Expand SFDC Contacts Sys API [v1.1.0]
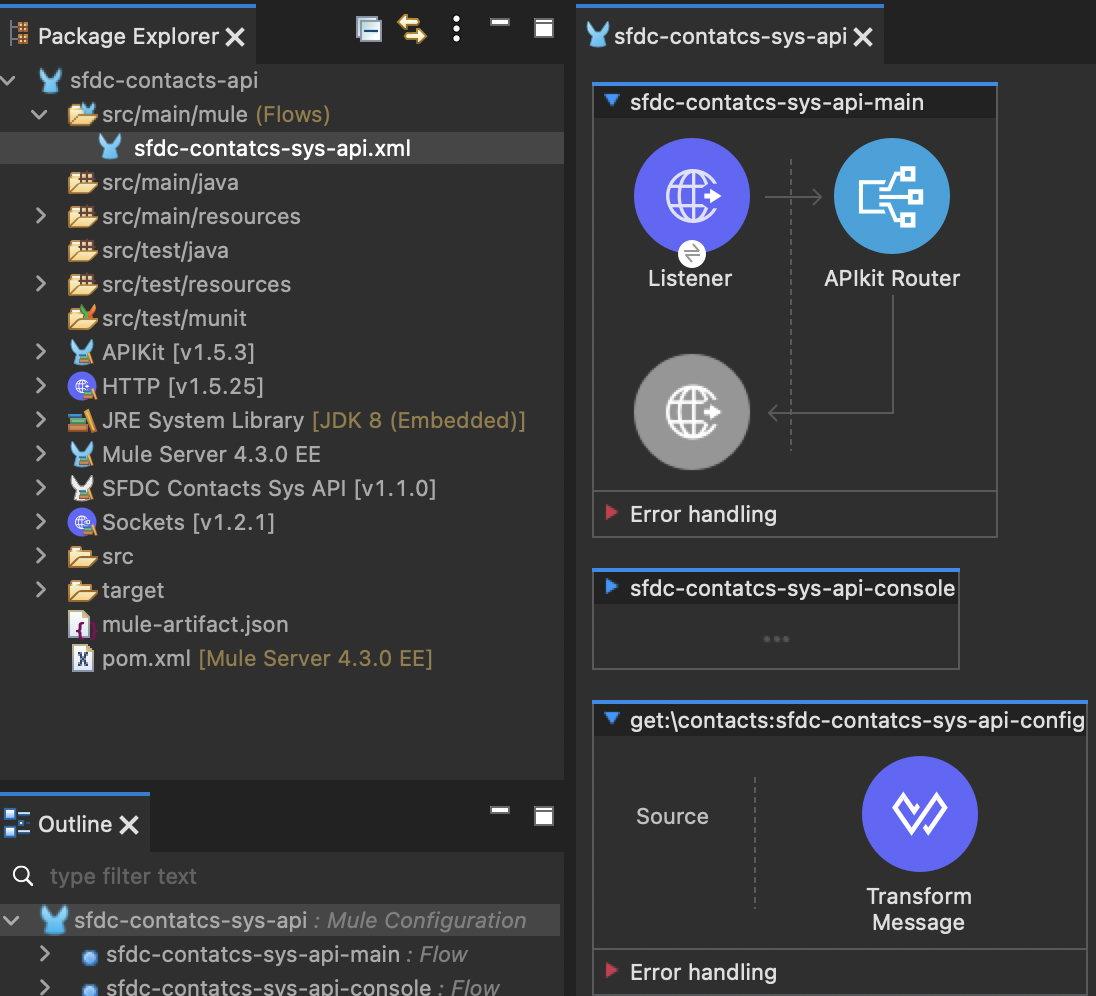The image size is (1096, 996). pyautogui.click(x=41, y=487)
